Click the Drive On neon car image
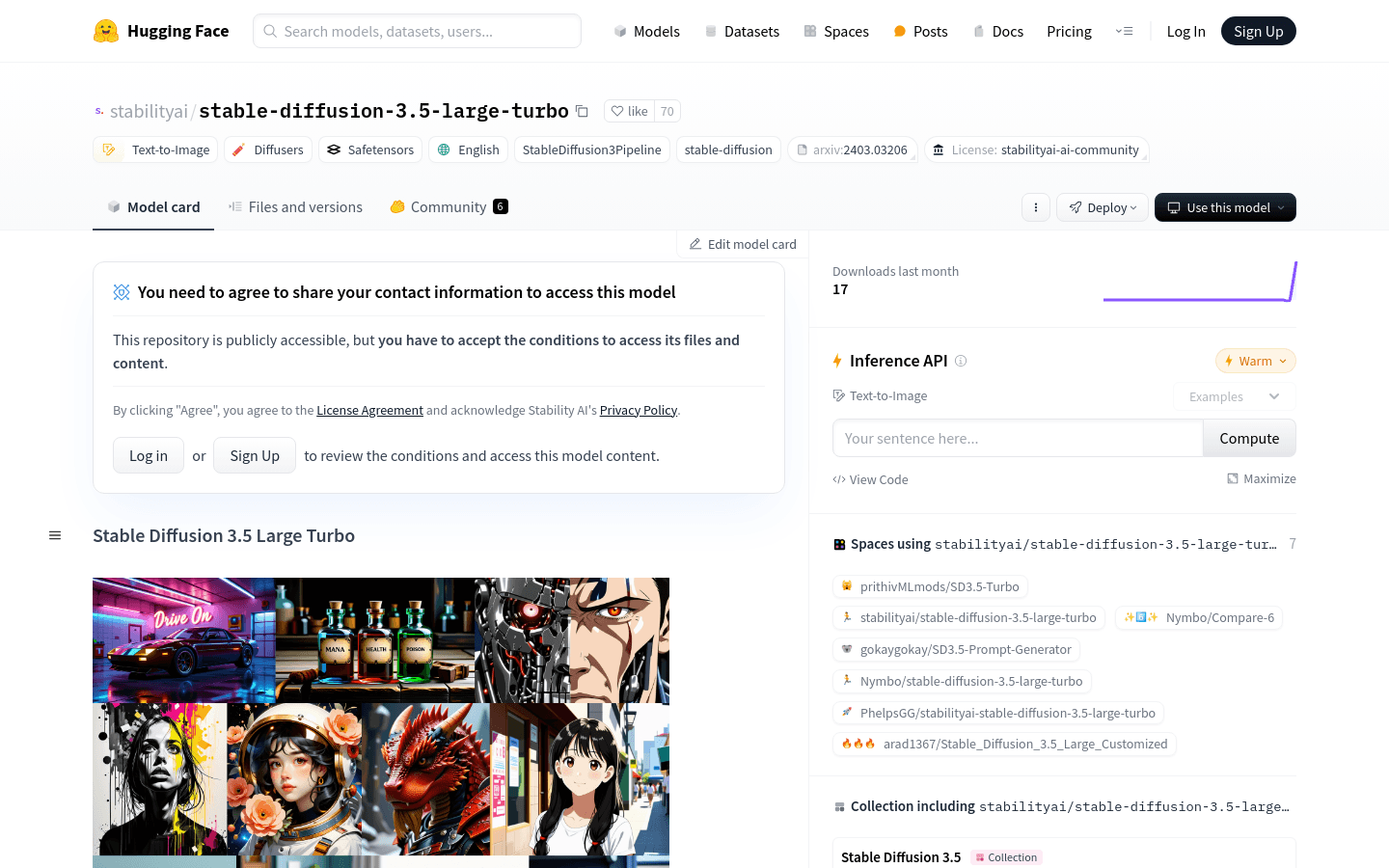The height and width of the screenshot is (868, 1389). click(183, 640)
